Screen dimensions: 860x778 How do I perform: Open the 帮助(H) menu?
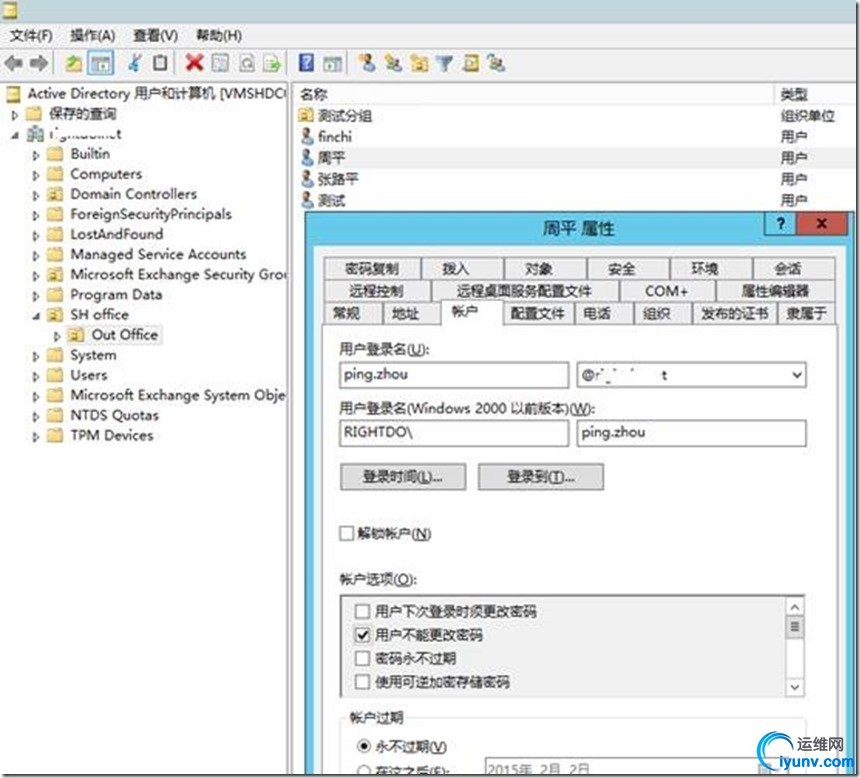click(x=219, y=36)
